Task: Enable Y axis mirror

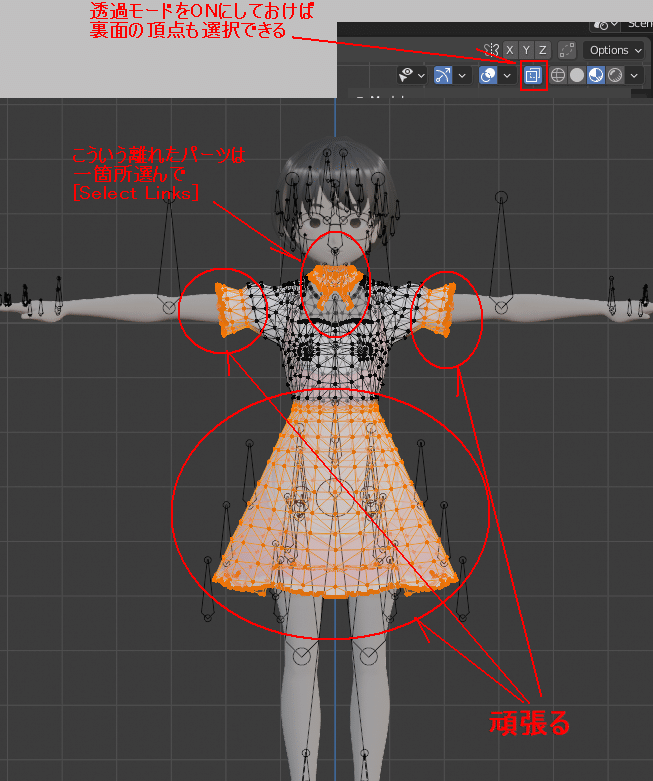Action: click(x=526, y=50)
